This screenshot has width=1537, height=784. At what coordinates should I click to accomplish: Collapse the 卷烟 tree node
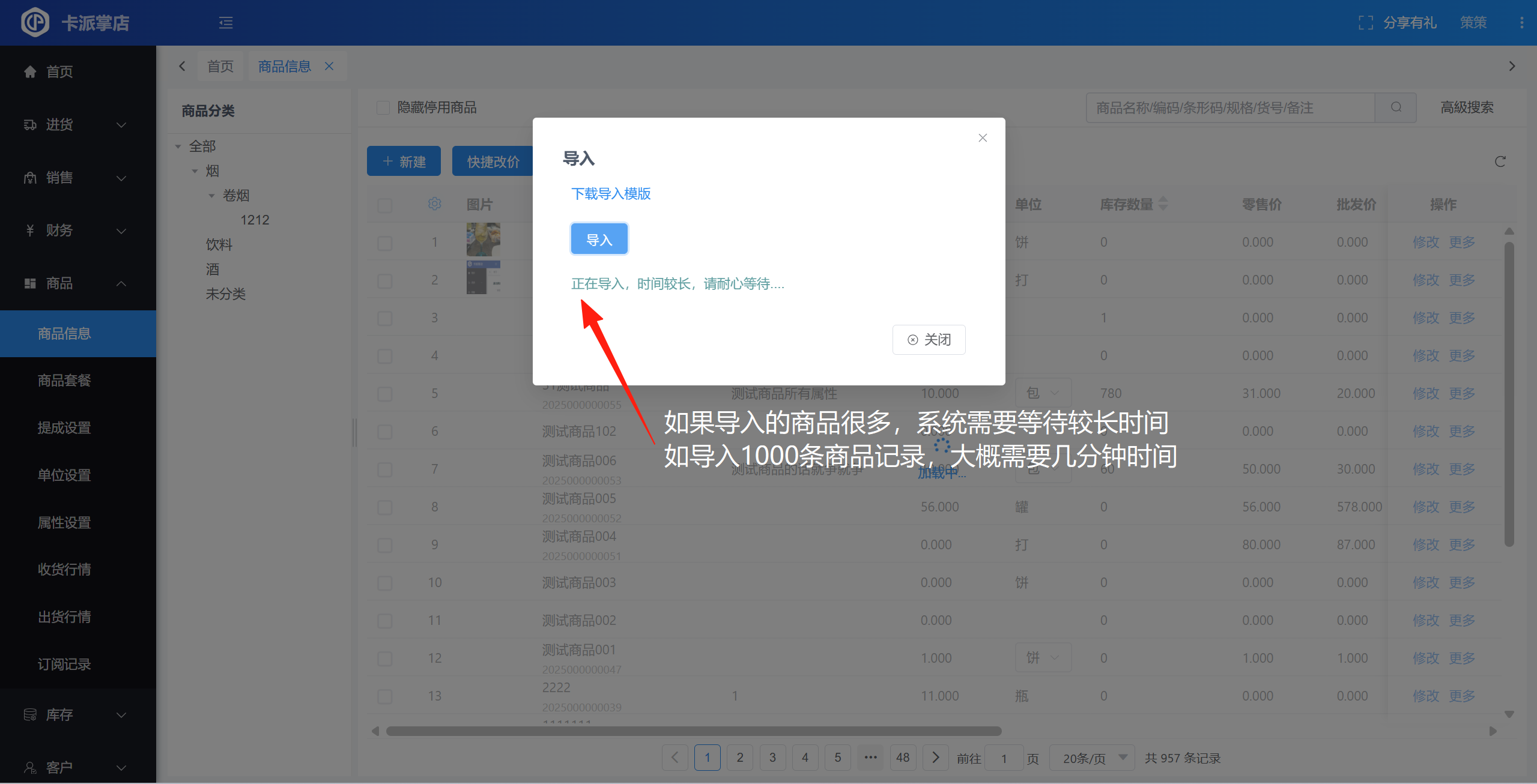(211, 196)
